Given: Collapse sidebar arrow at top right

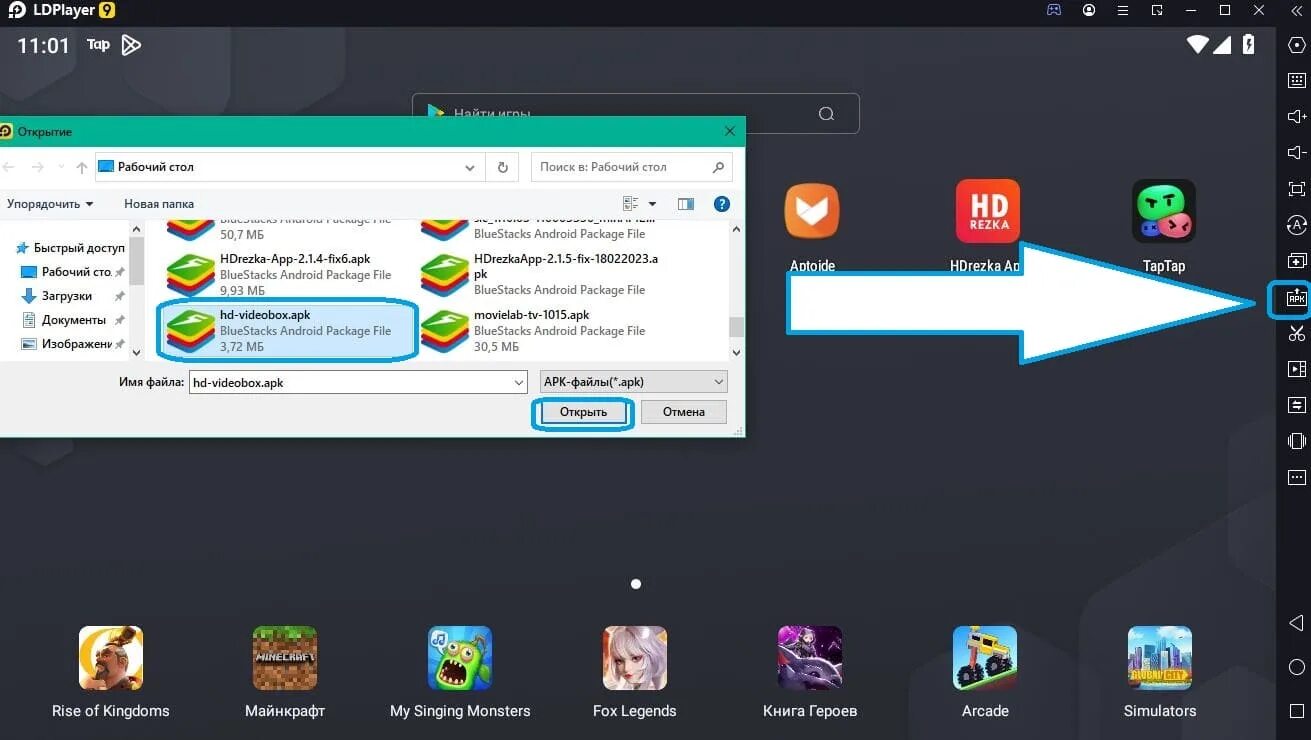Looking at the screenshot, I should pos(1296,10).
